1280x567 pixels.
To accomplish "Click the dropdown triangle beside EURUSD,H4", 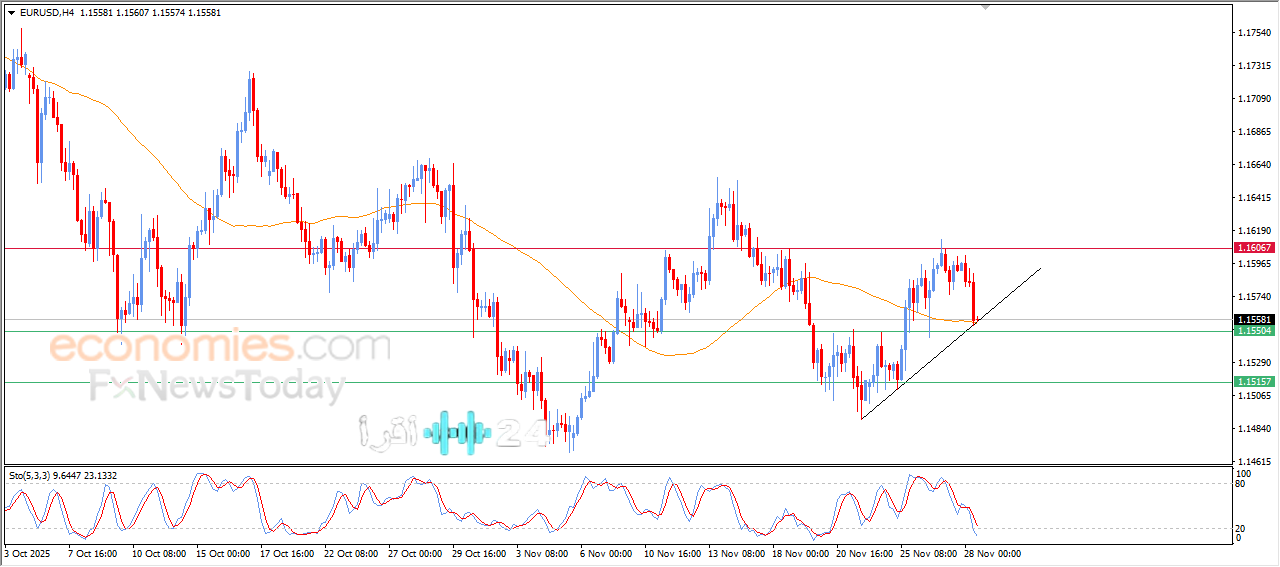I will click(x=11, y=12).
